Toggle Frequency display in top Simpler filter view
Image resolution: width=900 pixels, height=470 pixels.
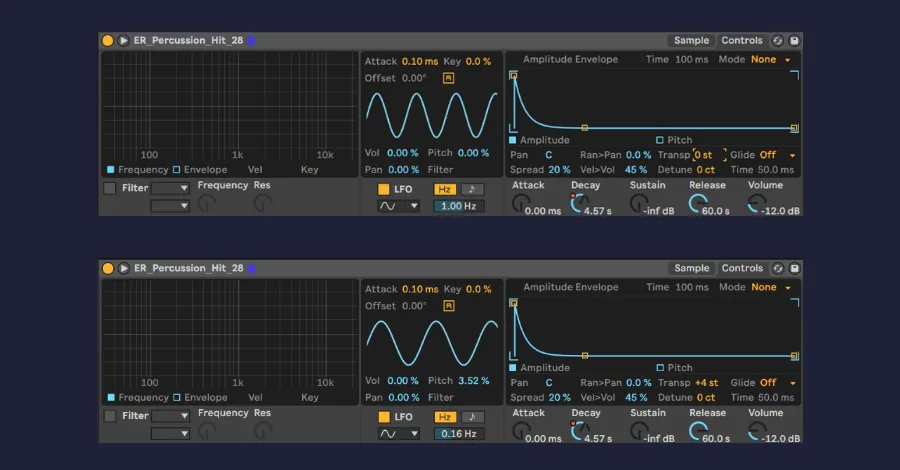coord(110,169)
